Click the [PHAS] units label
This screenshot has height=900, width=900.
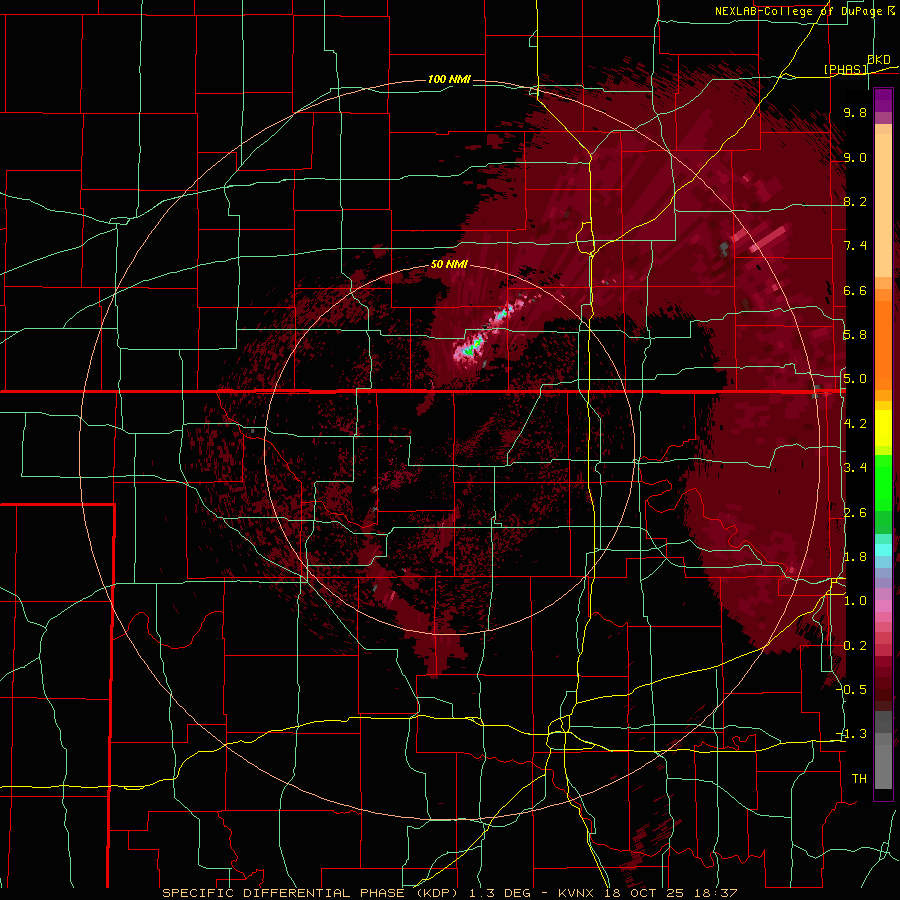click(845, 70)
